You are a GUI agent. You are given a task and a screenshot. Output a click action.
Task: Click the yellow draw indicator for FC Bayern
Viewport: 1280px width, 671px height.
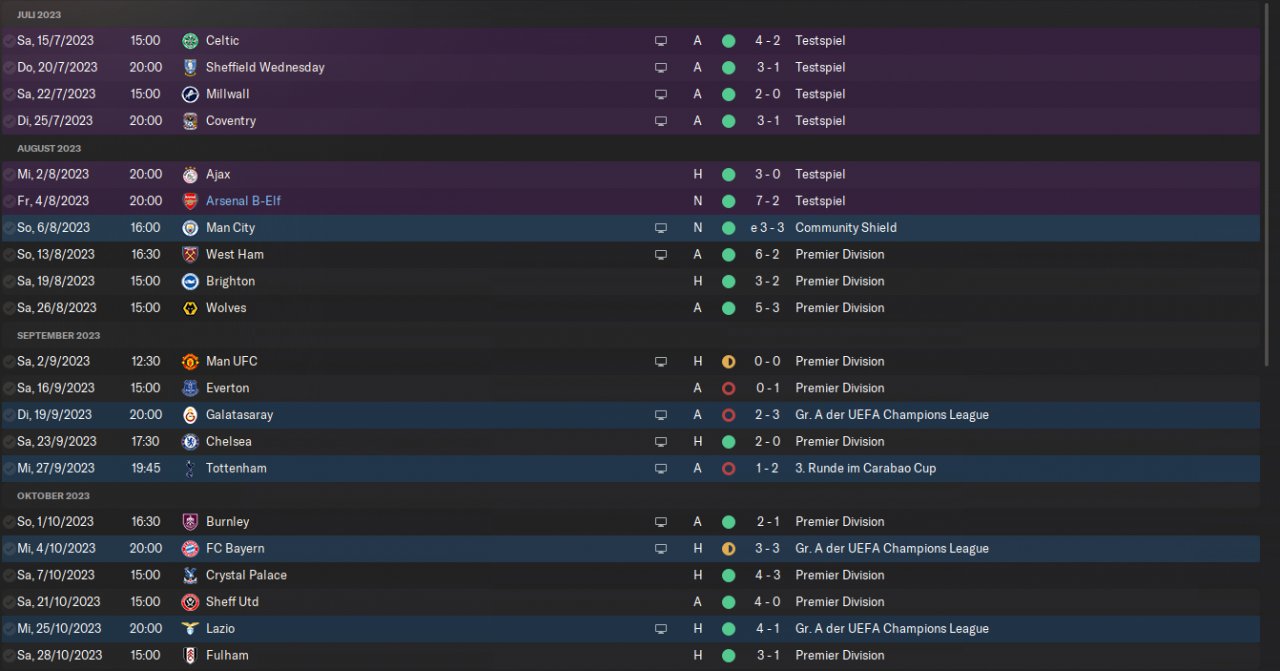pos(728,549)
